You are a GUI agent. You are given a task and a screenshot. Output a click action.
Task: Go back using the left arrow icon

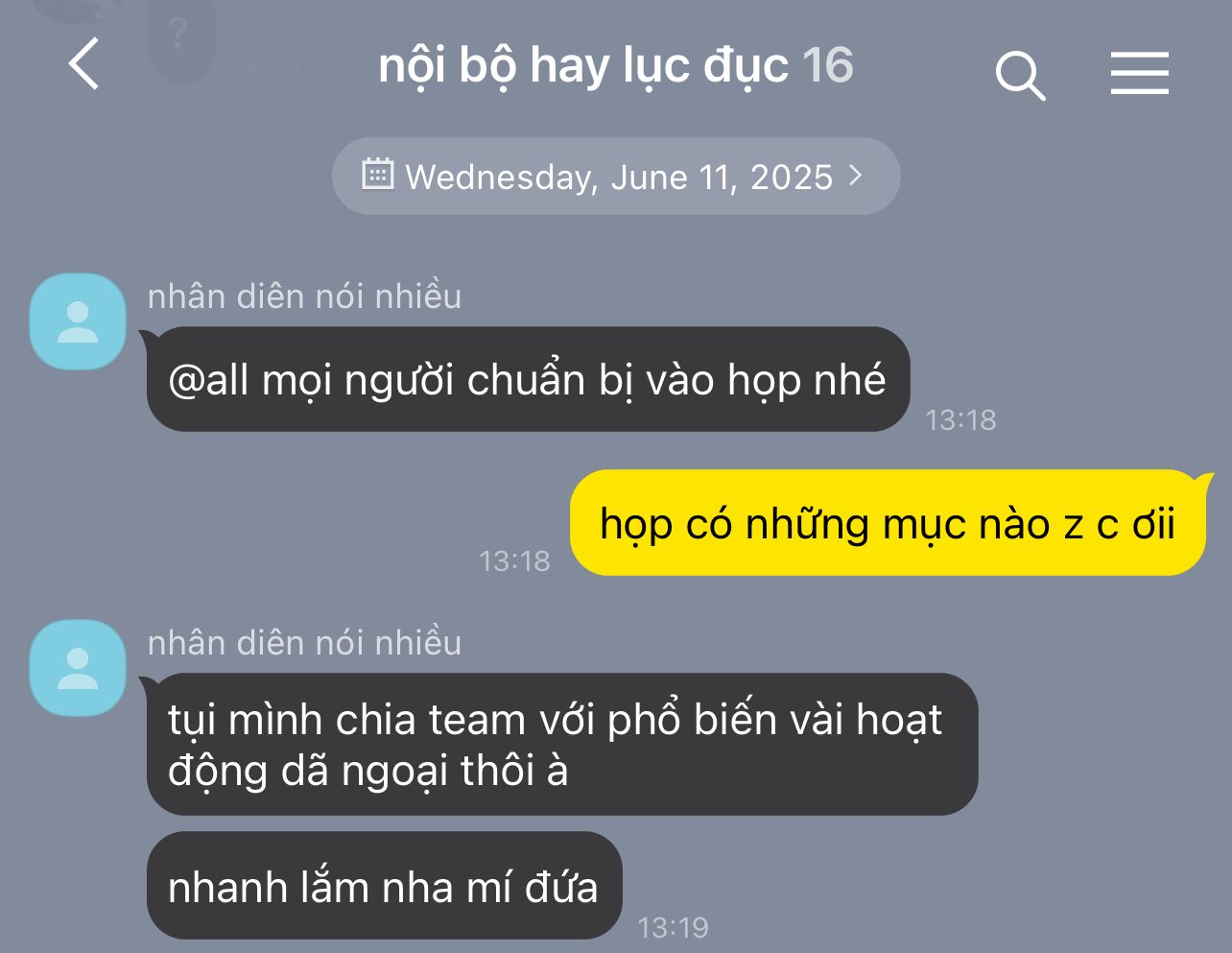84,64
